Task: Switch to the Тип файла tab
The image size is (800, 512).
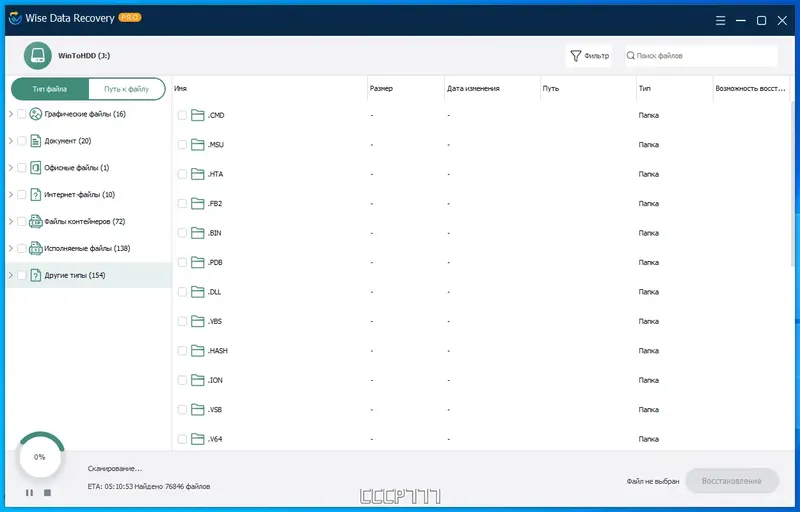Action: [x=49, y=89]
